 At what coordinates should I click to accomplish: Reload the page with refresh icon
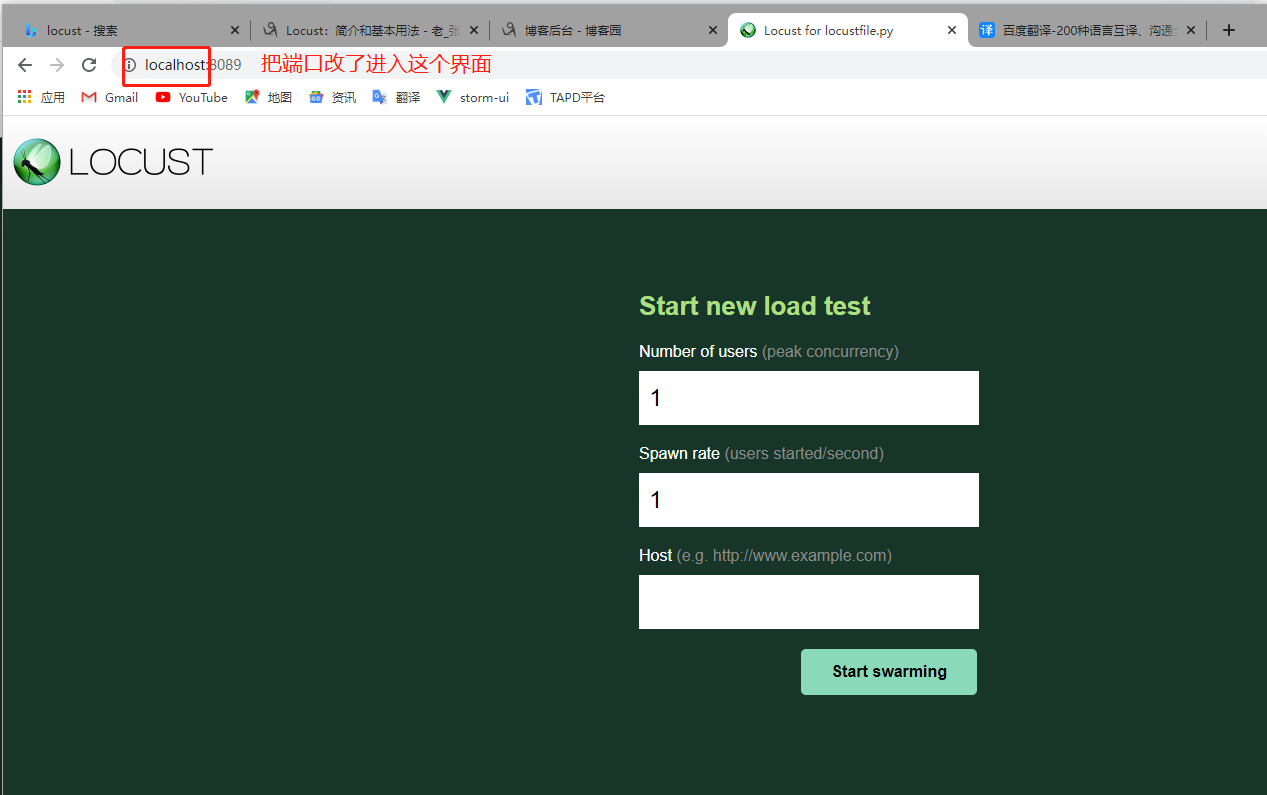(89, 65)
